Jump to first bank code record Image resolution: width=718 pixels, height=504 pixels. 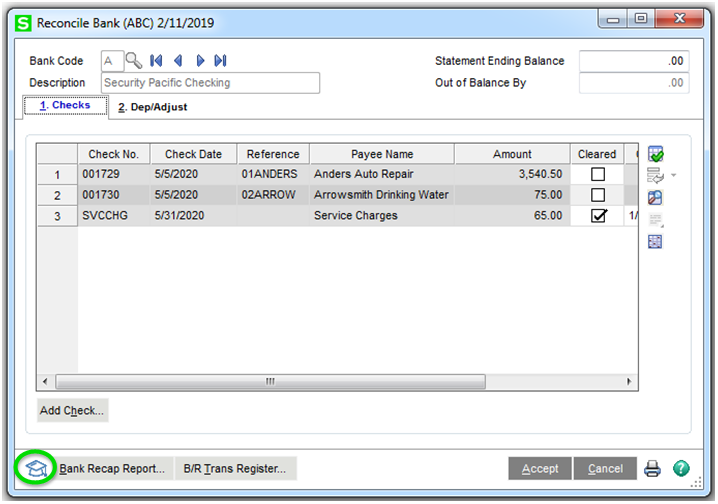[156, 61]
